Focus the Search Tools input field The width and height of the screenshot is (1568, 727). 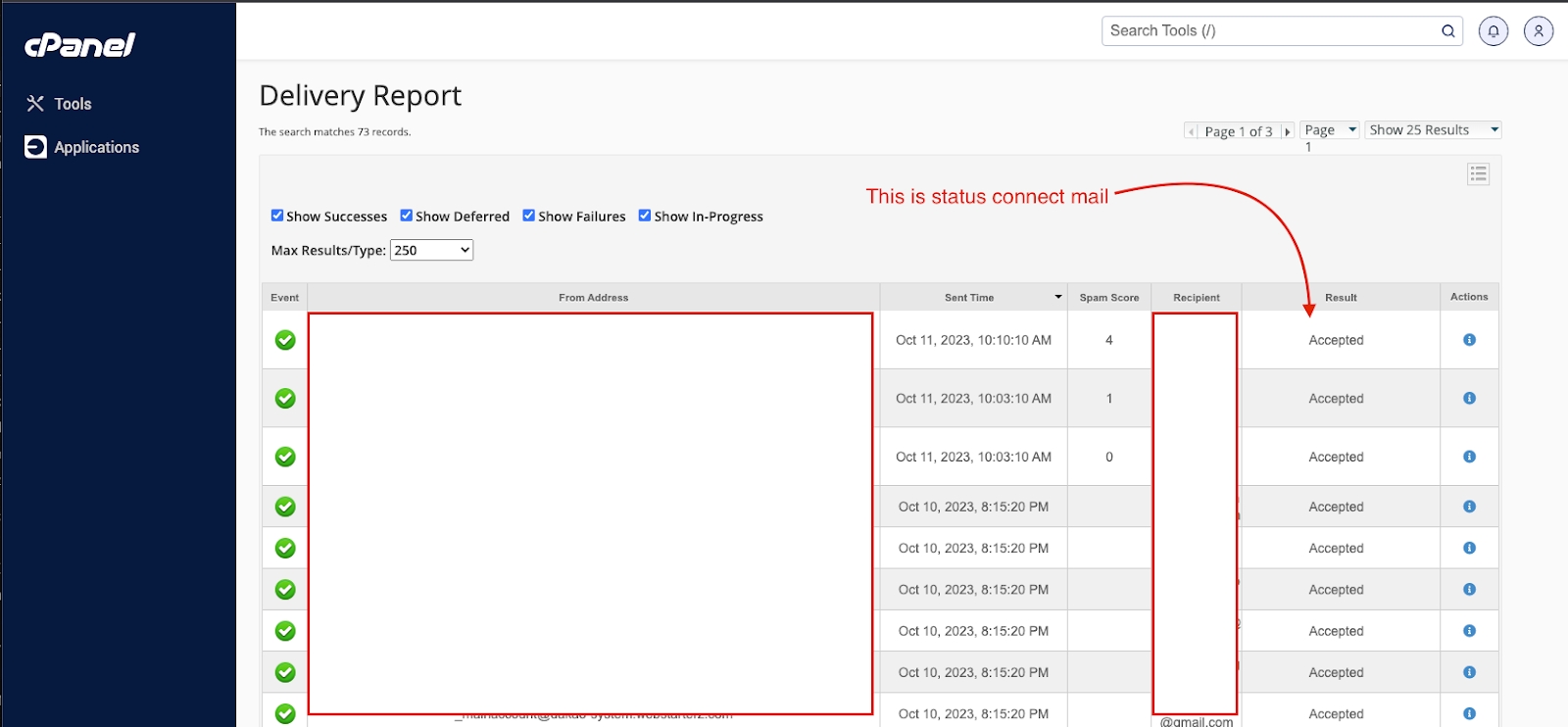[1269, 31]
